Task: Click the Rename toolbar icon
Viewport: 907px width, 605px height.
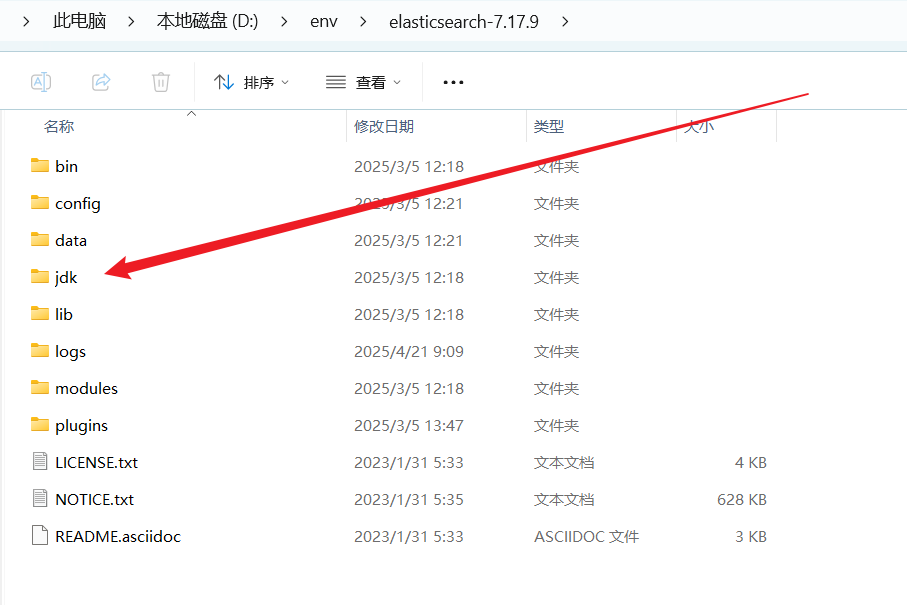Action: (x=41, y=82)
